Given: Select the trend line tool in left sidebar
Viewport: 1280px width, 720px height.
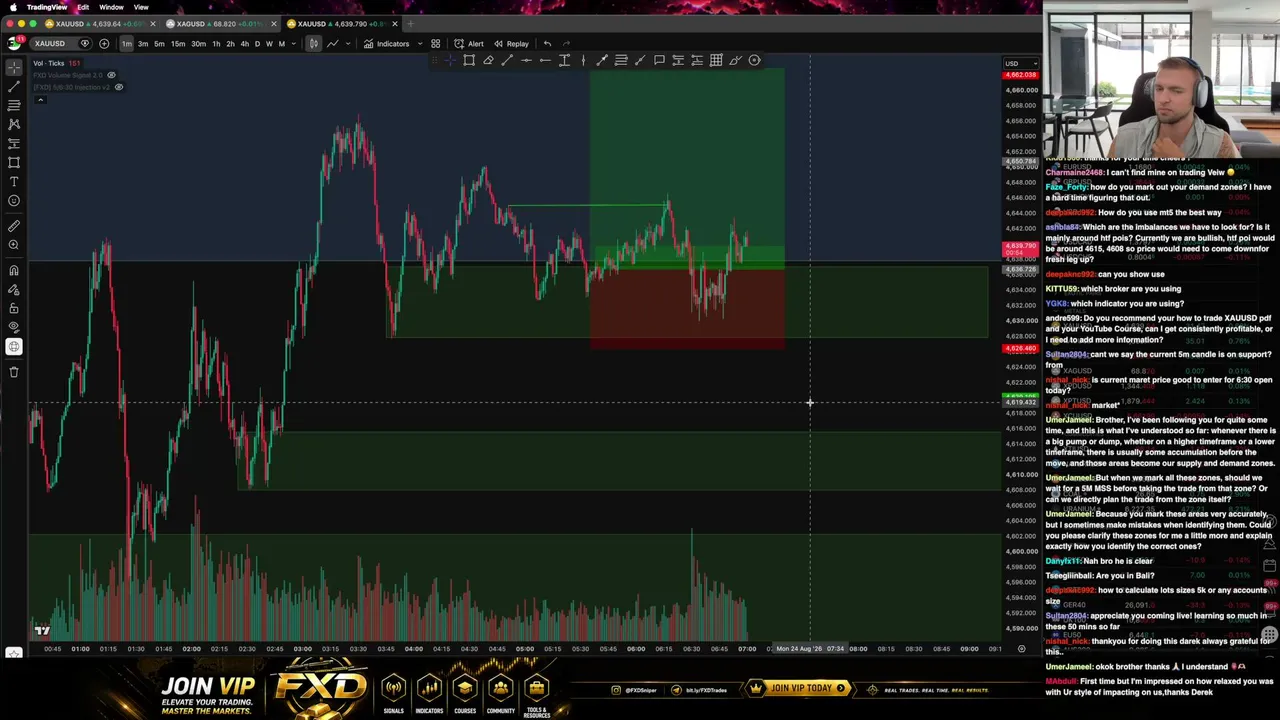Looking at the screenshot, I should [14, 86].
